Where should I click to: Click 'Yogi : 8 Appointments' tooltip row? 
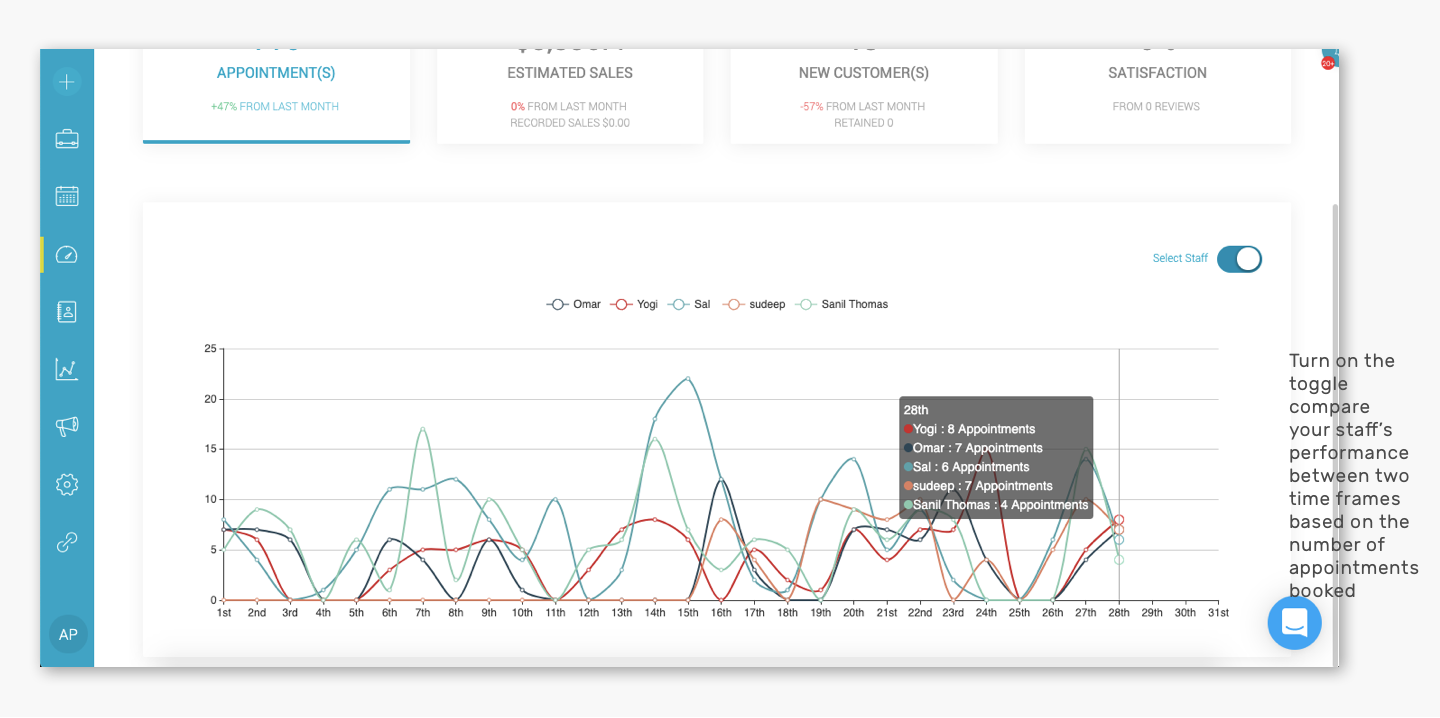(969, 429)
